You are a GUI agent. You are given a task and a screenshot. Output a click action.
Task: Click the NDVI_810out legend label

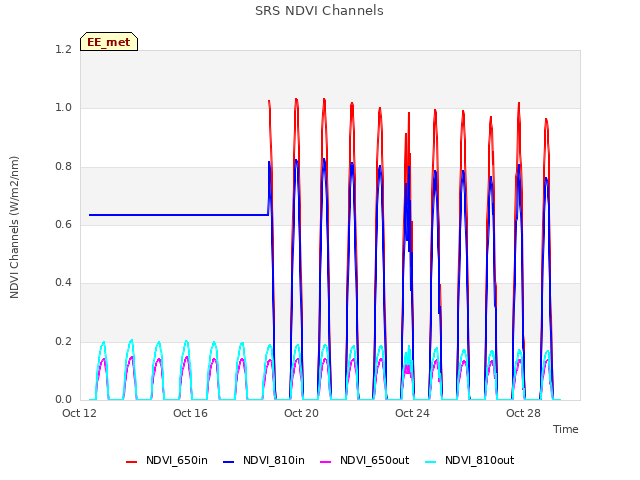(x=479, y=460)
